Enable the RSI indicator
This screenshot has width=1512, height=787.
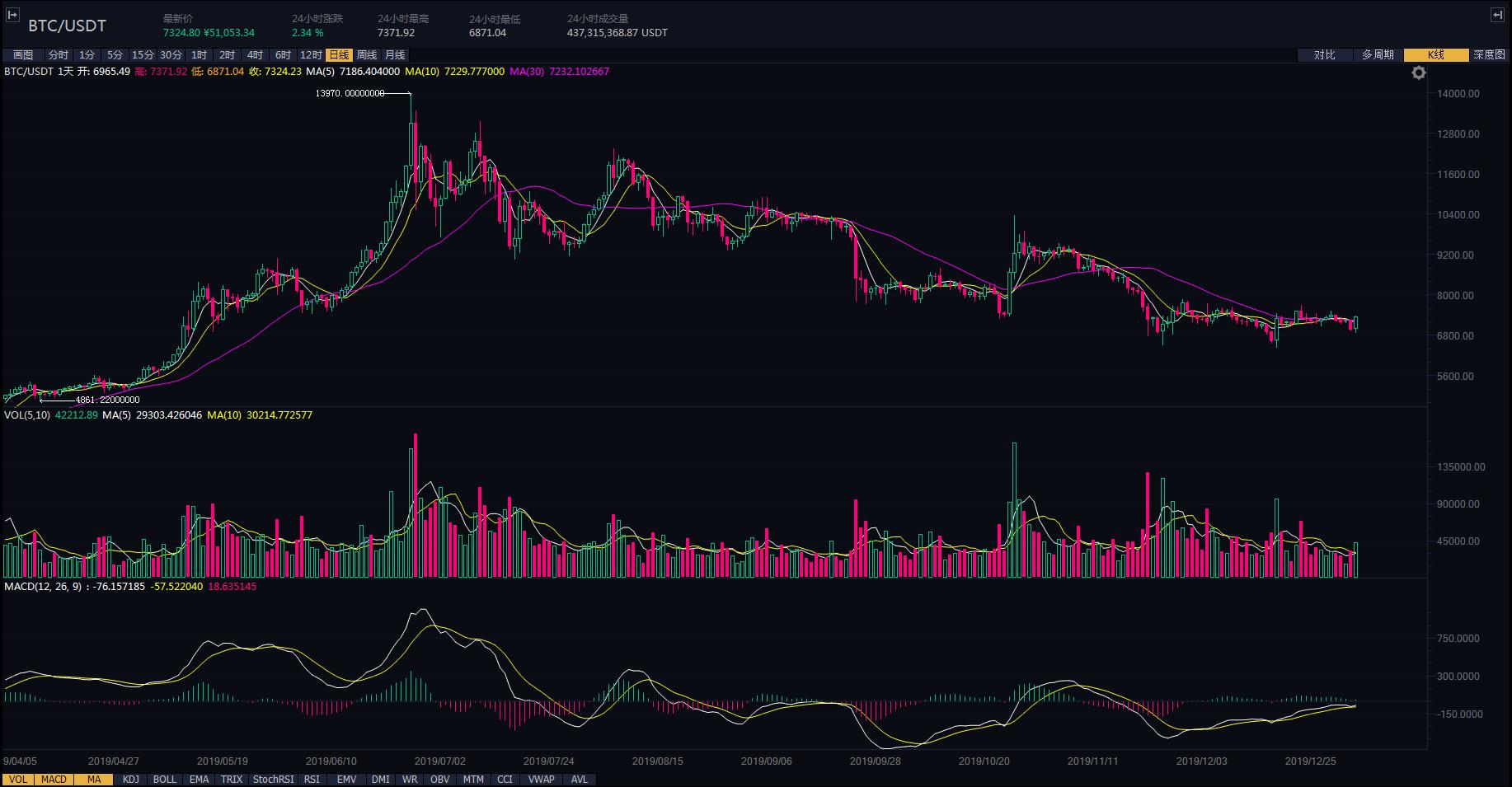click(x=312, y=780)
